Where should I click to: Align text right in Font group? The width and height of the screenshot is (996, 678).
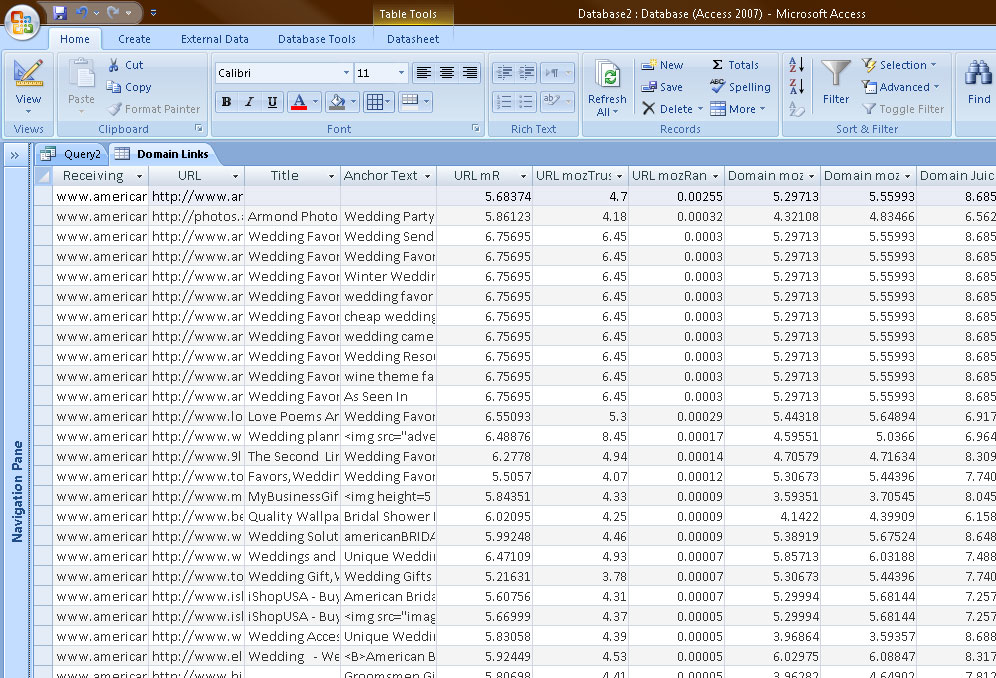click(469, 73)
